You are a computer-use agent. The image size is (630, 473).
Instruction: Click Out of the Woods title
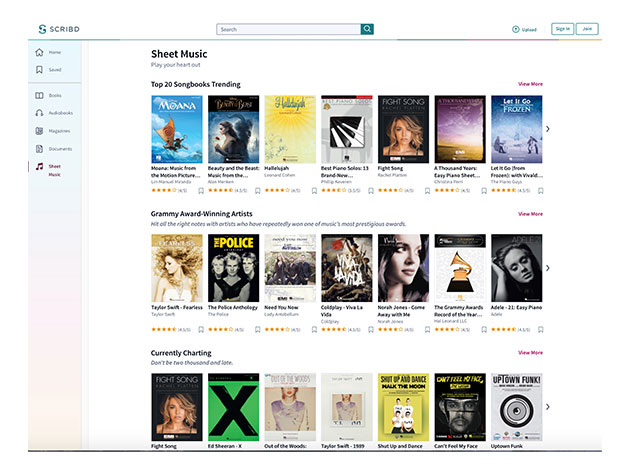tap(285, 446)
